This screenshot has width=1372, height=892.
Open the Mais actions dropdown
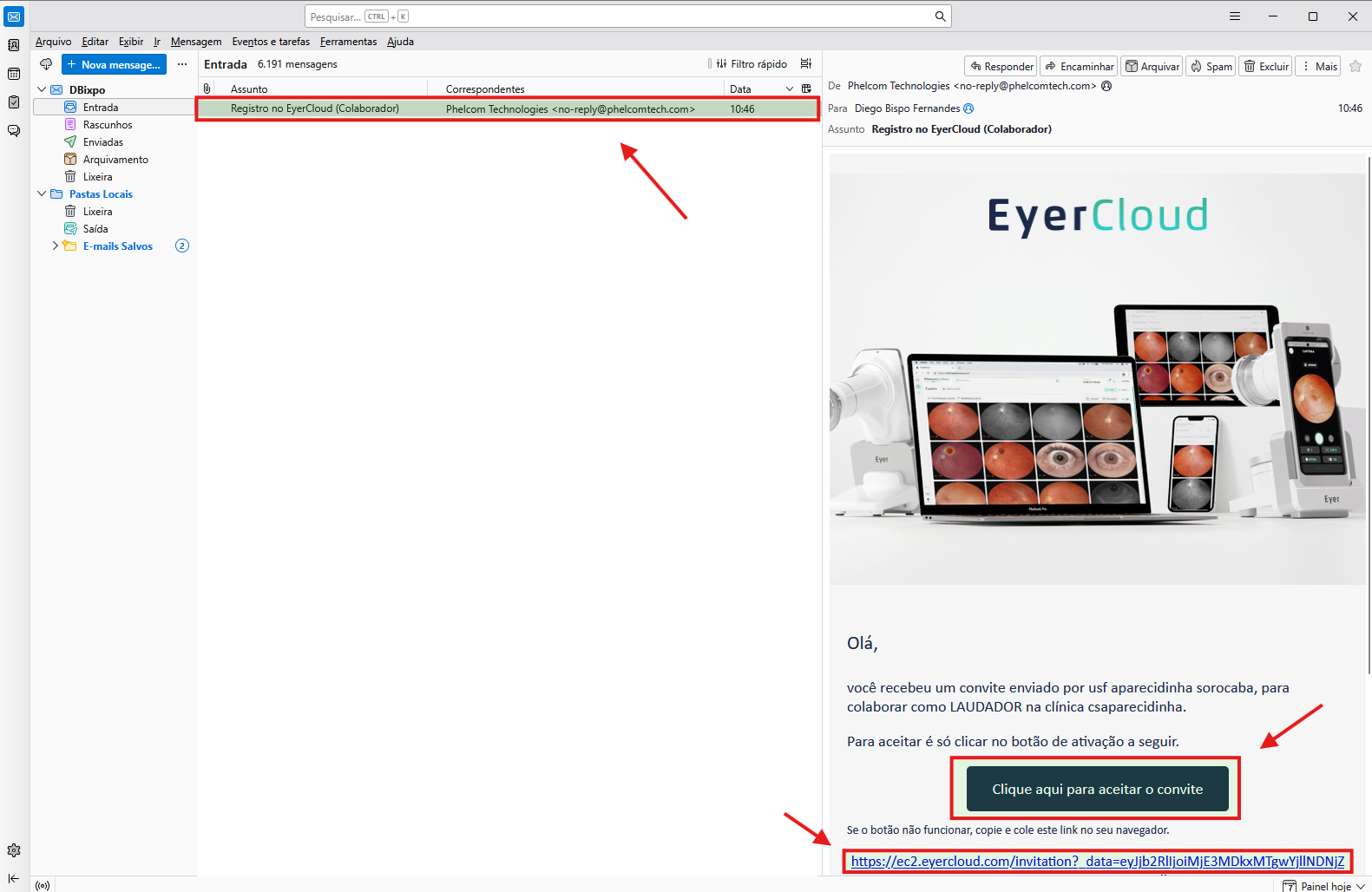1318,66
